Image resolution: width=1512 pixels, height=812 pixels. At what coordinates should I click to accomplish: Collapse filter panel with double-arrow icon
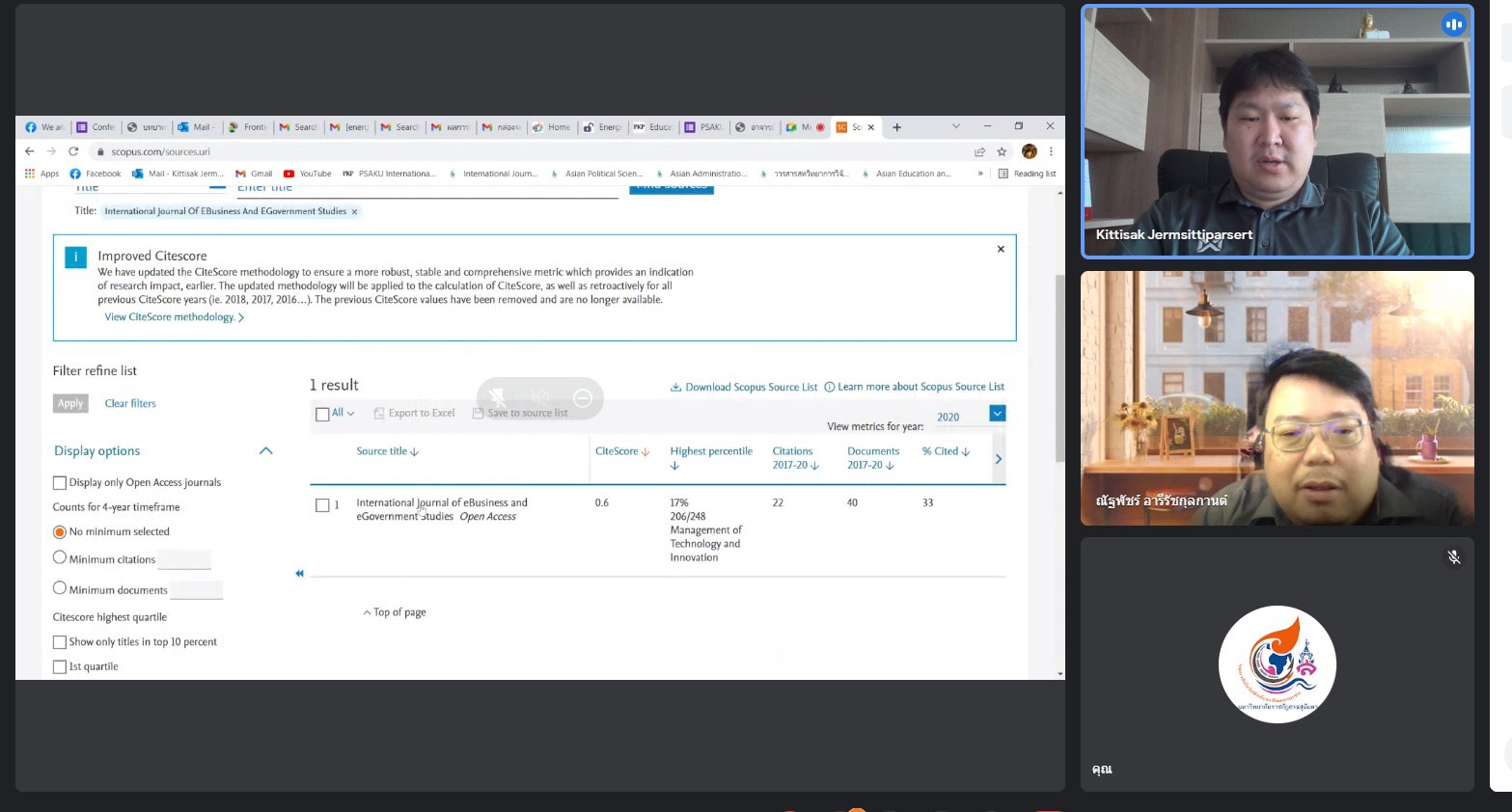[299, 574]
